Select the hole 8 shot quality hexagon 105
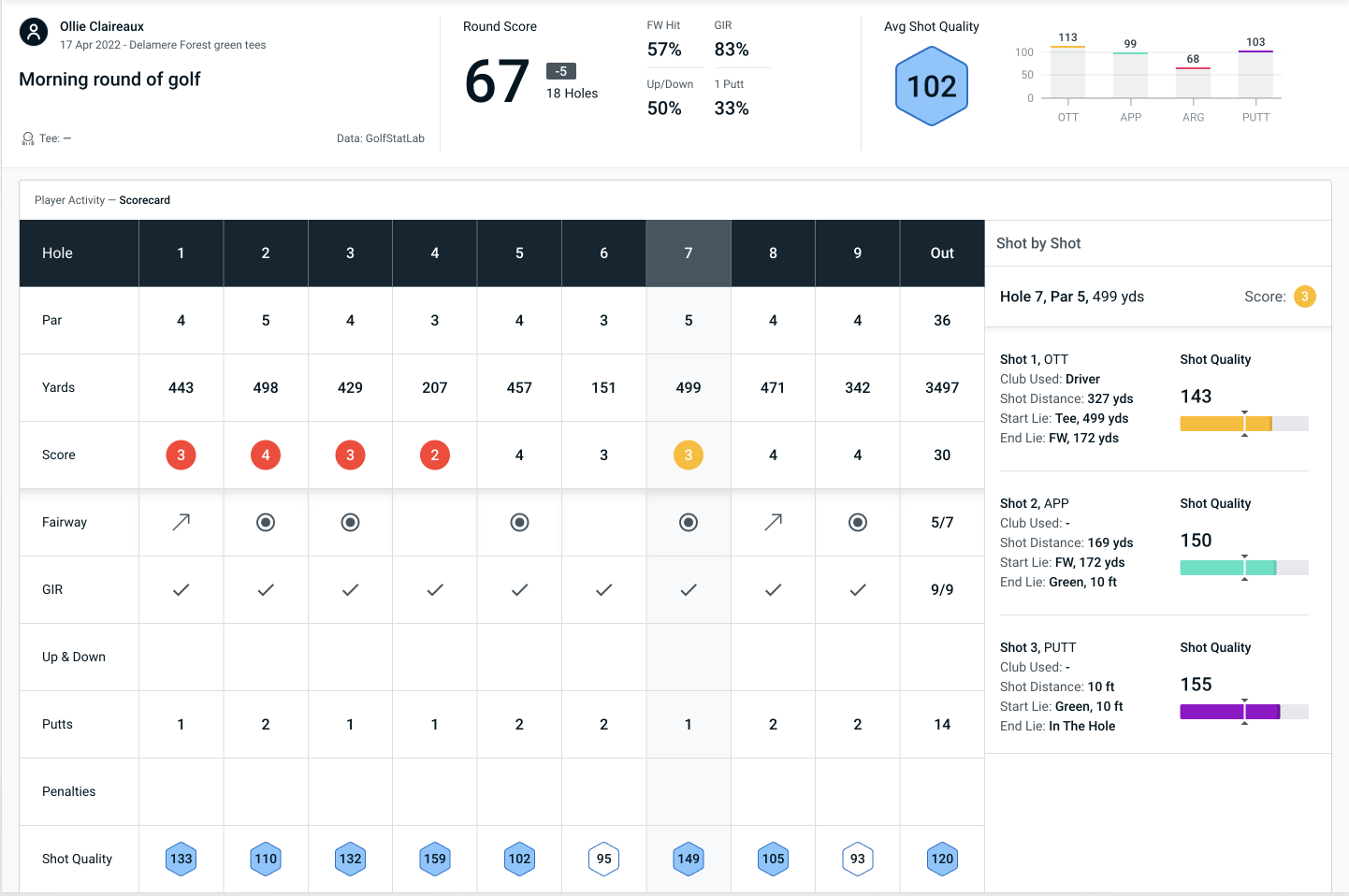1349x896 pixels. (x=773, y=859)
